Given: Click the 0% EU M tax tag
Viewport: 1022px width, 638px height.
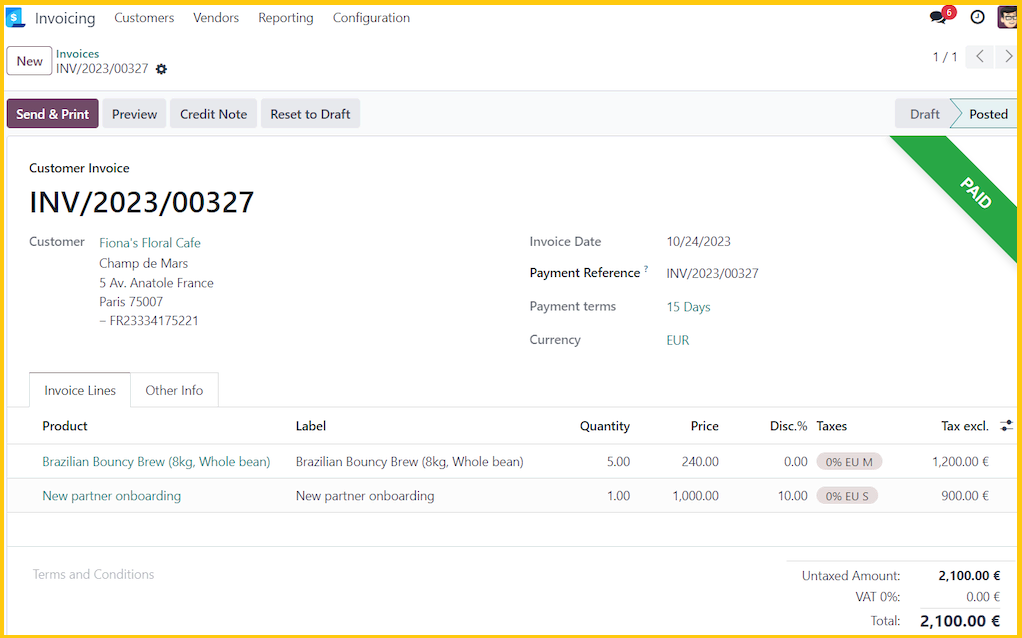Looking at the screenshot, I should pos(849,462).
